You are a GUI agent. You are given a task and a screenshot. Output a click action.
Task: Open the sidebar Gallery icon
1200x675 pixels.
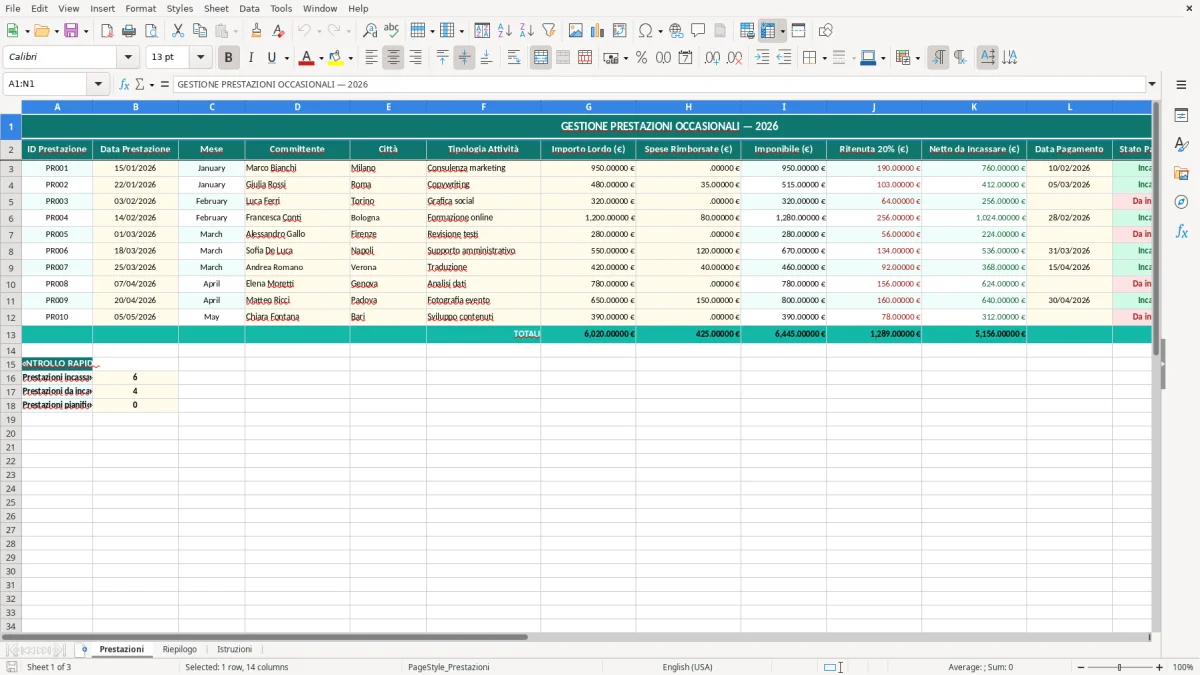click(x=1181, y=173)
